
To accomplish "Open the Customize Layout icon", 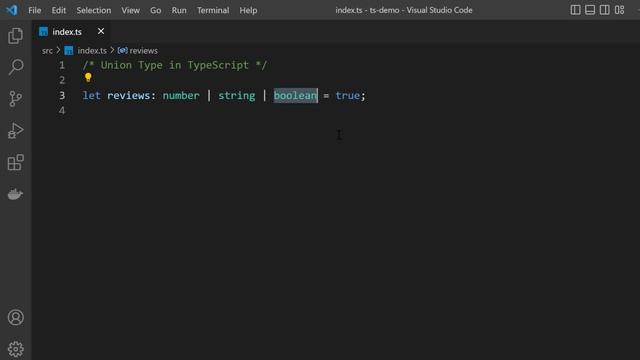I will [619, 10].
